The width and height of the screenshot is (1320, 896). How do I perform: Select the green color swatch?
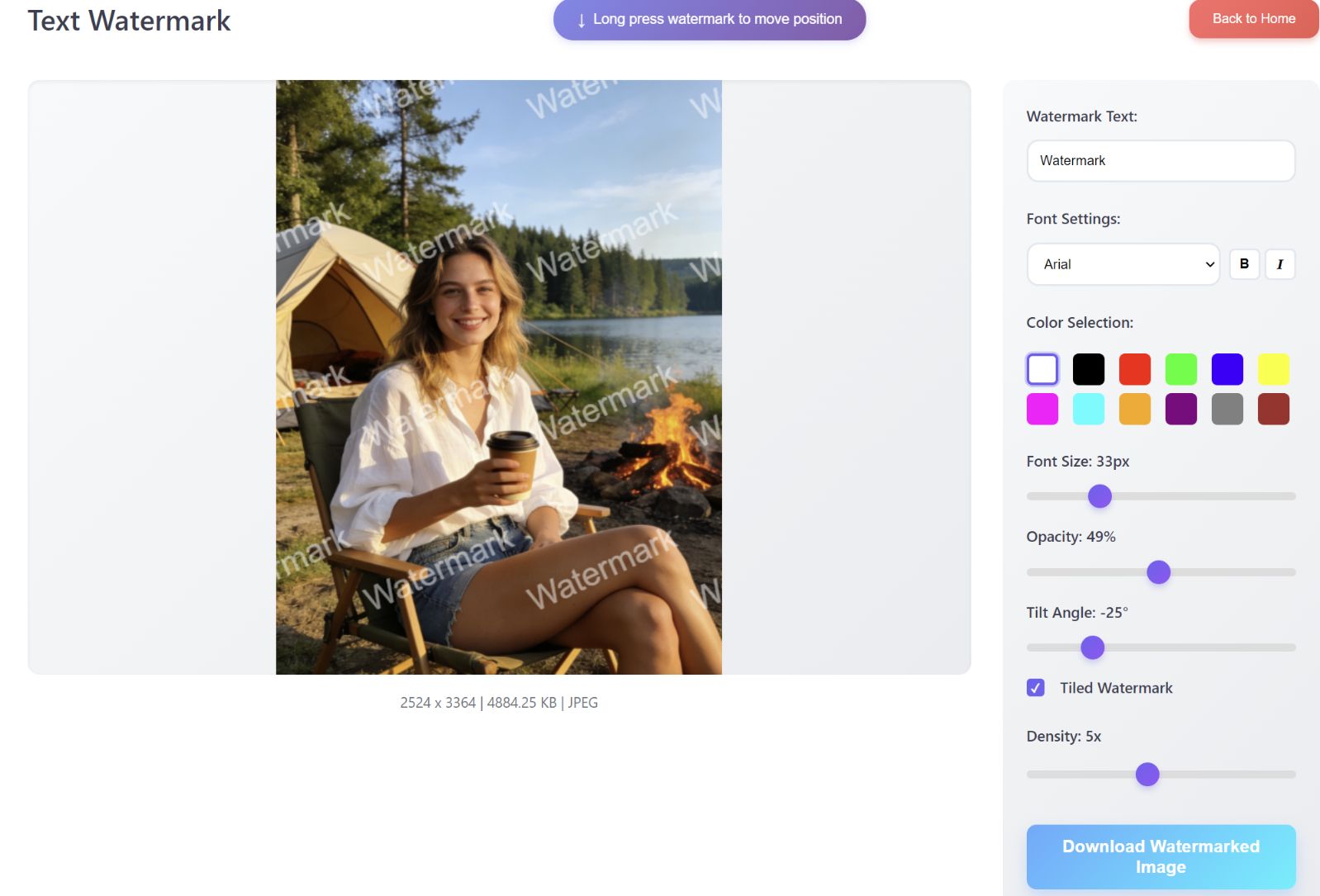(x=1181, y=369)
